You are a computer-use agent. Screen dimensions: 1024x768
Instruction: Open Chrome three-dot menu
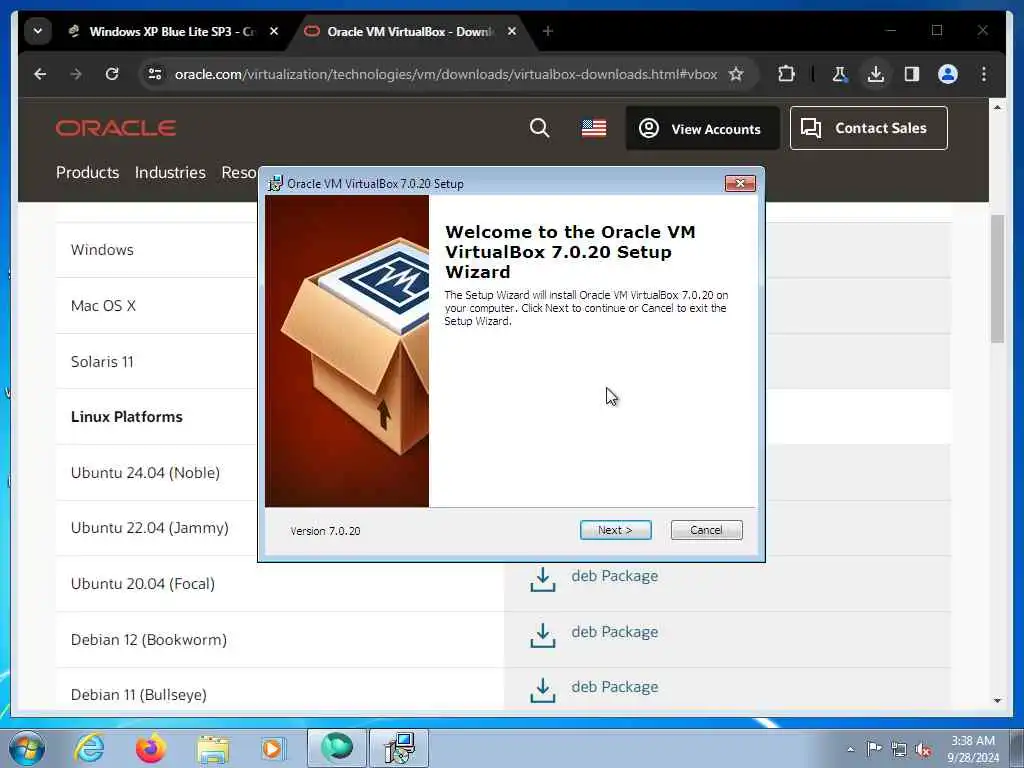coord(984,74)
